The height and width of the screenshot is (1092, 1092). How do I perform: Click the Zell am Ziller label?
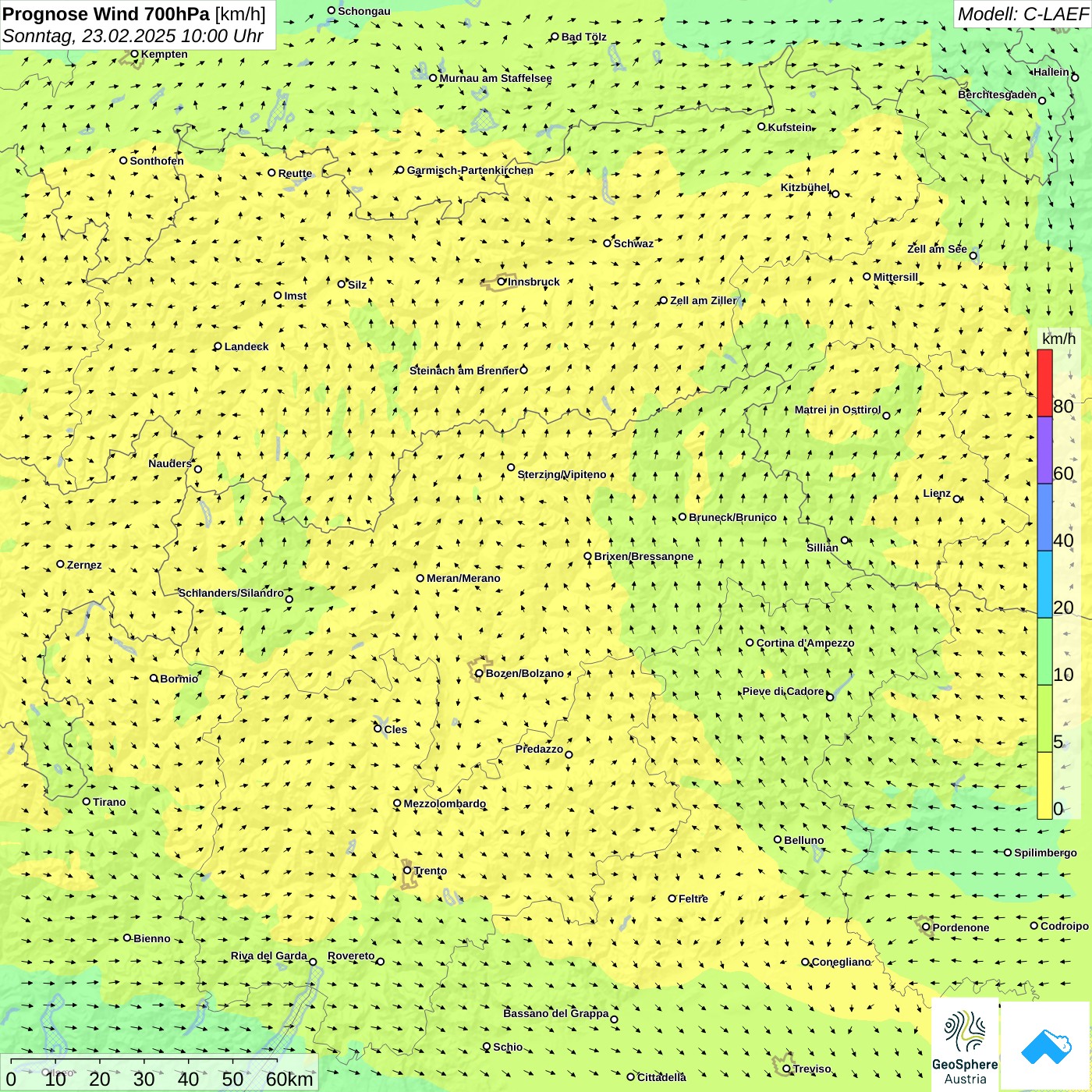[x=703, y=300]
